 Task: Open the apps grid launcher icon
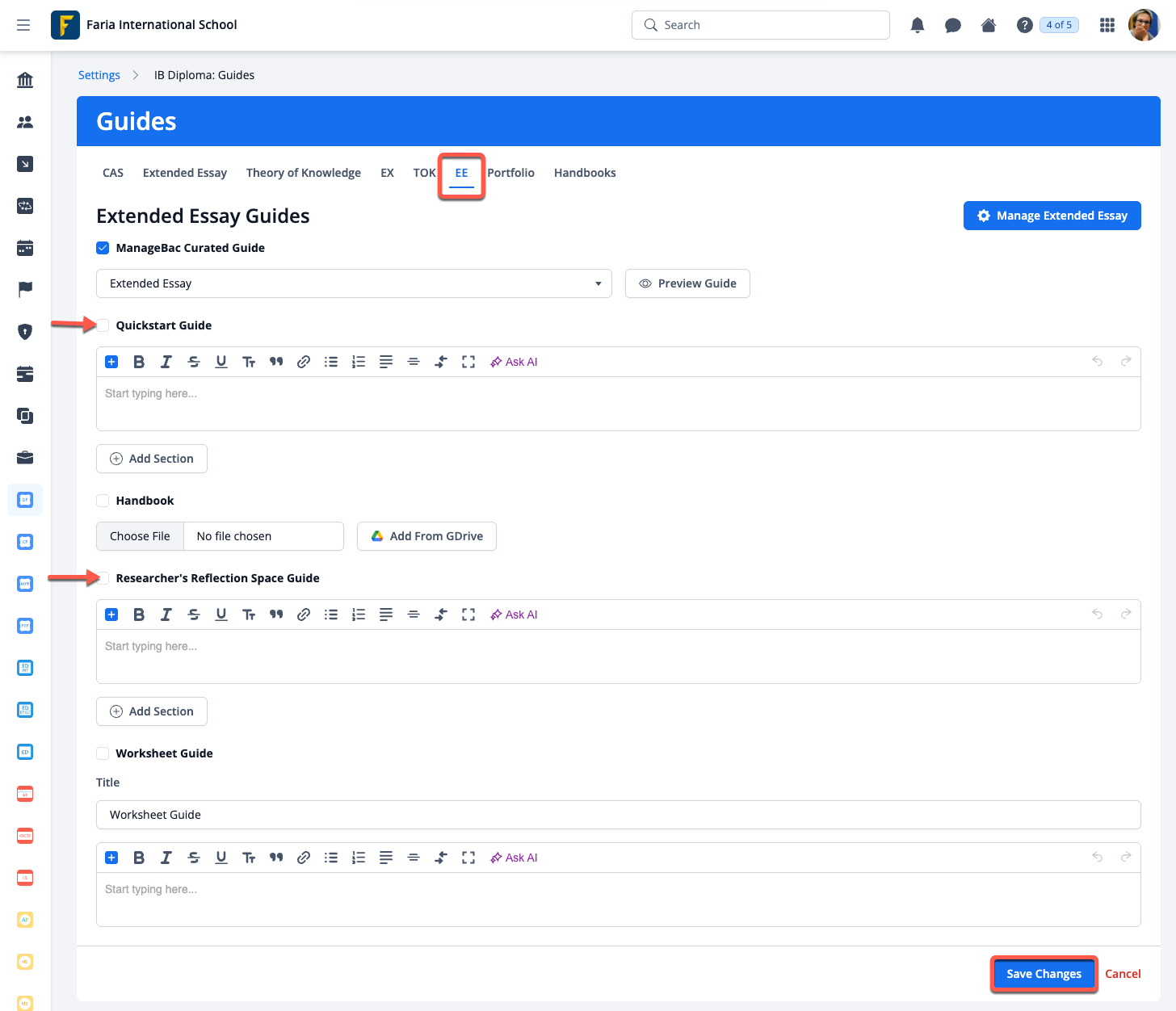point(1107,25)
